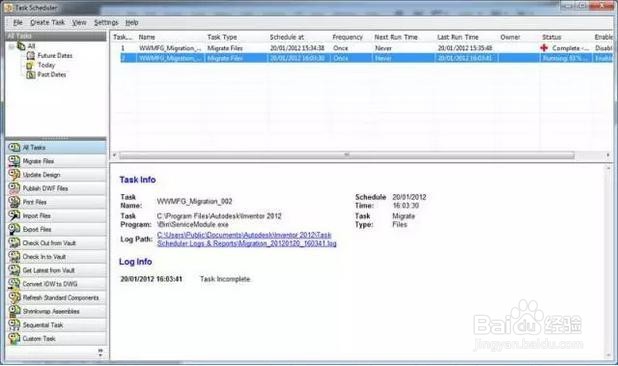Select Future Dates tree item
This screenshot has width=618, height=366.
tap(55, 56)
